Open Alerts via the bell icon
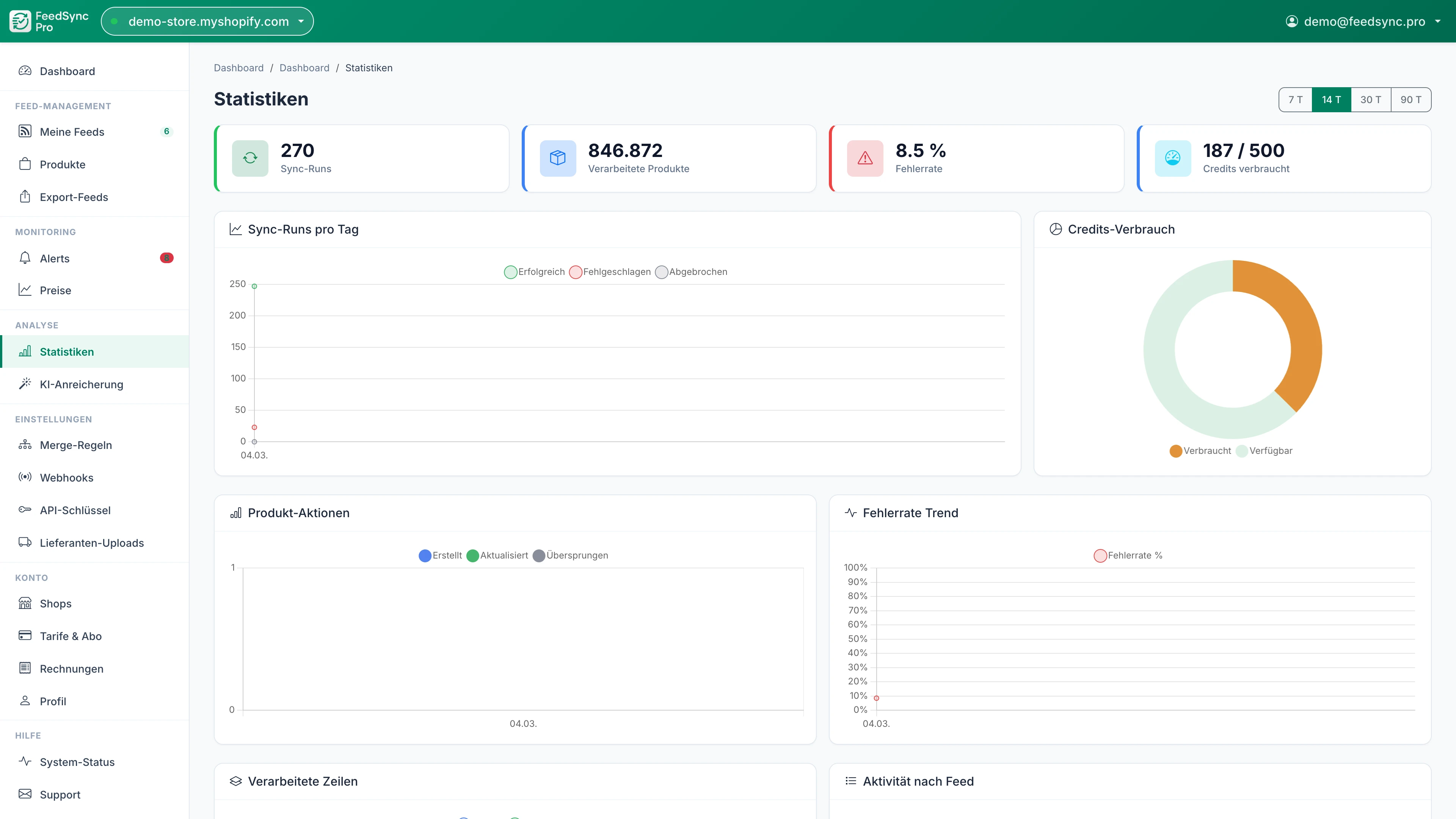The width and height of the screenshot is (1456, 819). click(25, 258)
